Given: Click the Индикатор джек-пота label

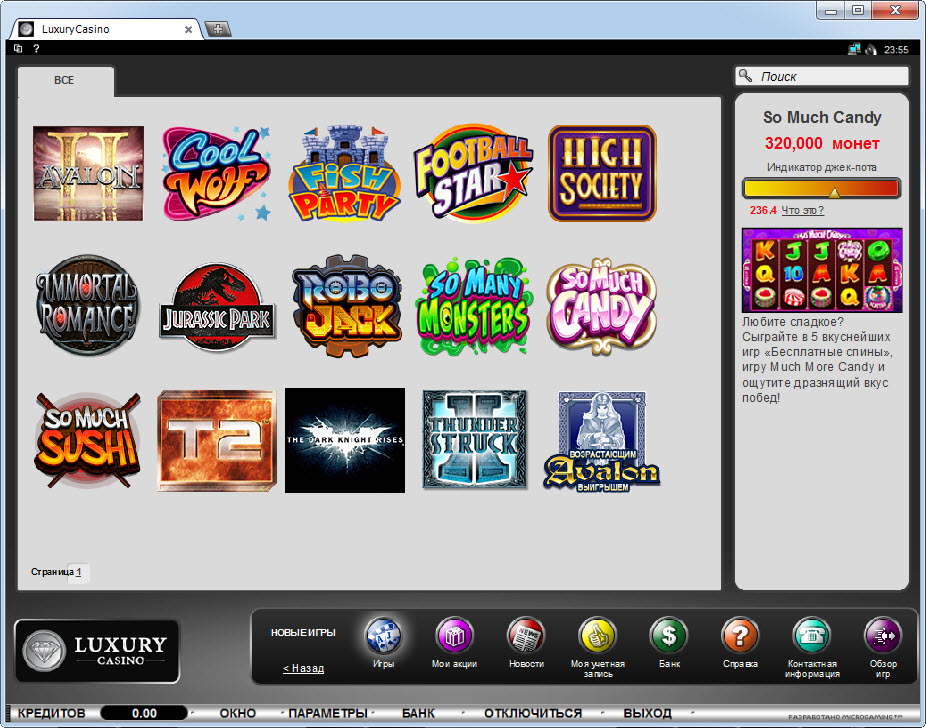Looking at the screenshot, I should pos(821,168).
